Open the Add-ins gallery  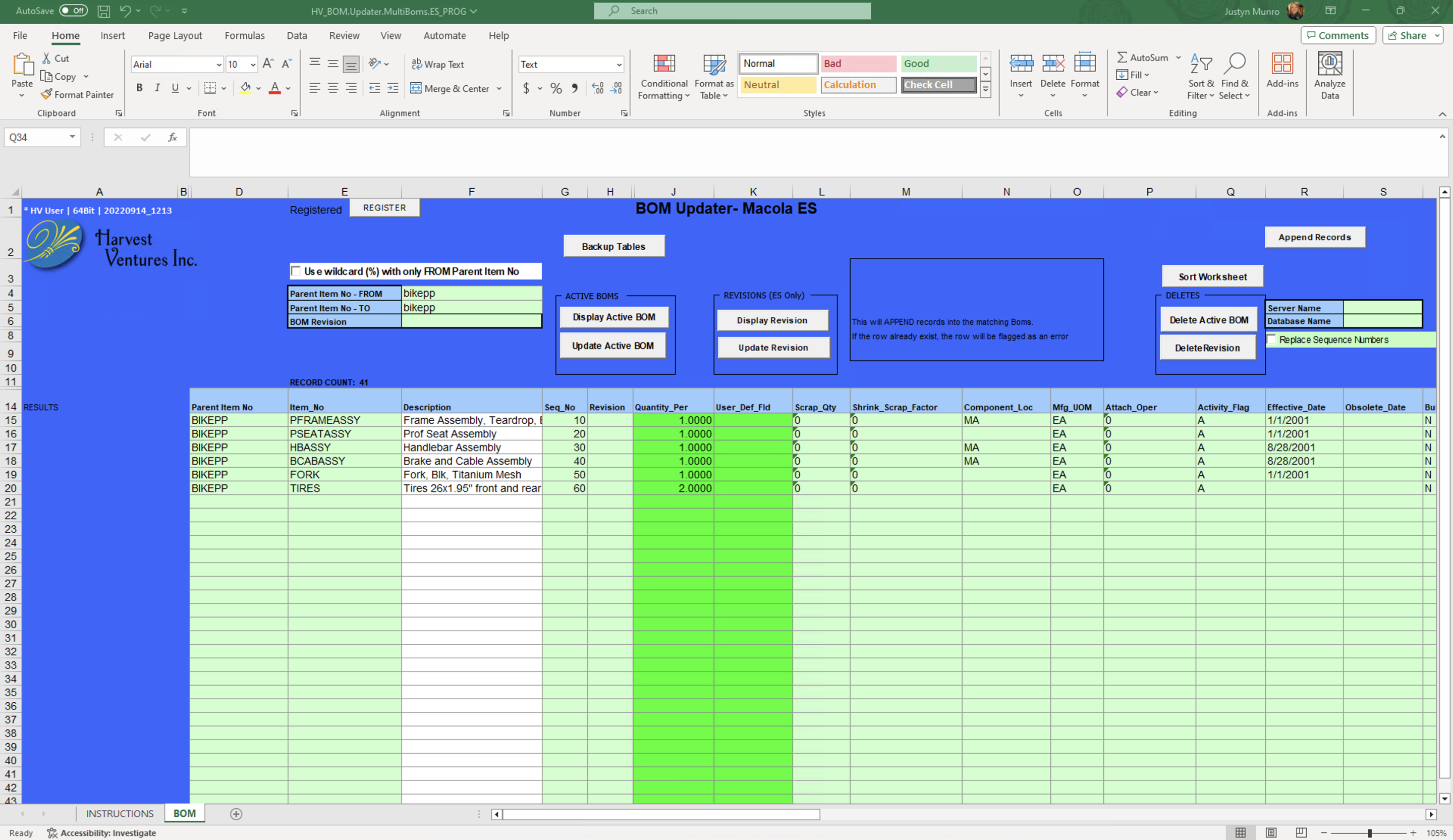pos(1282,70)
